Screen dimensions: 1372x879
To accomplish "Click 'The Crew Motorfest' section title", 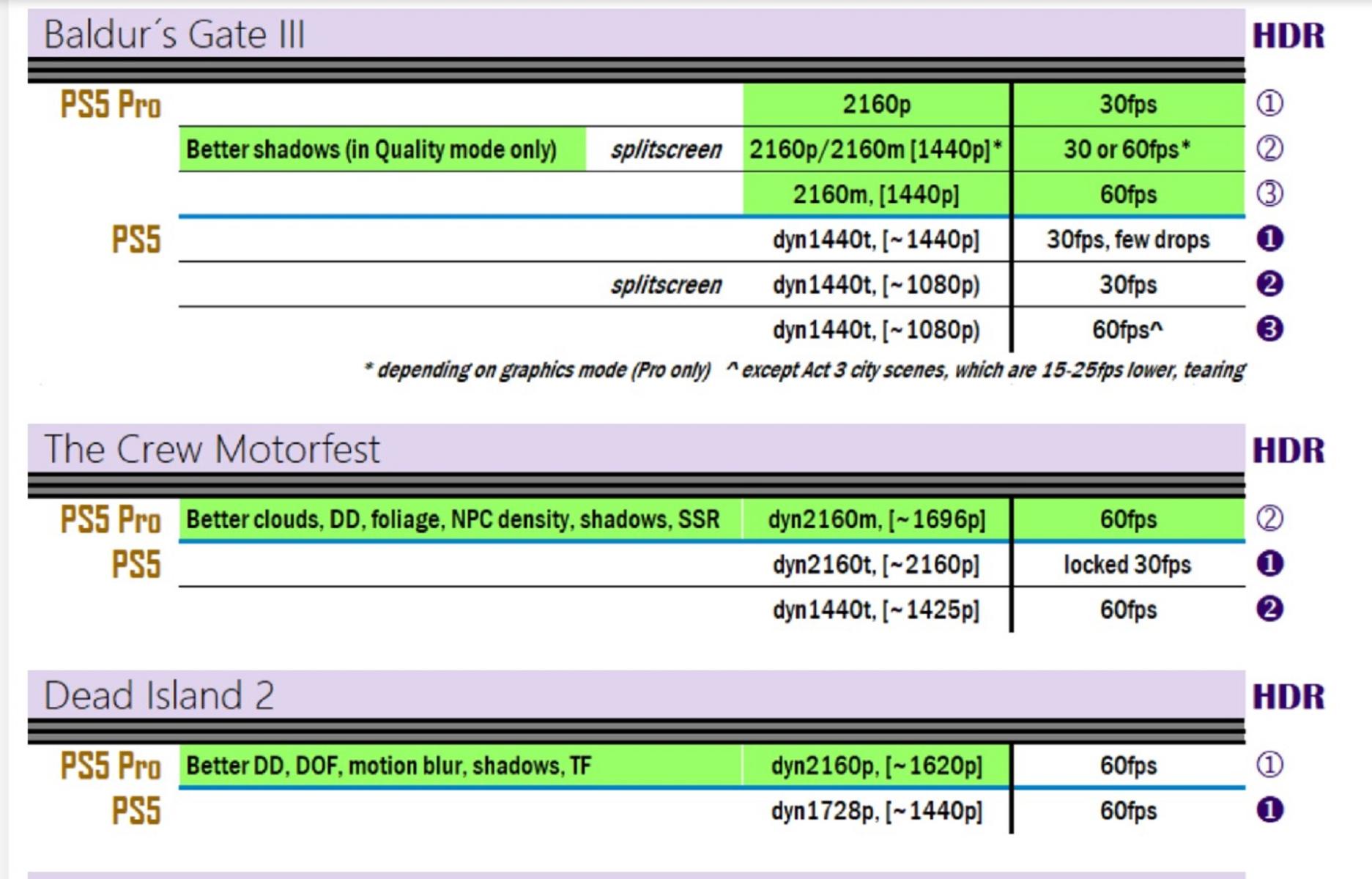I will (212, 448).
